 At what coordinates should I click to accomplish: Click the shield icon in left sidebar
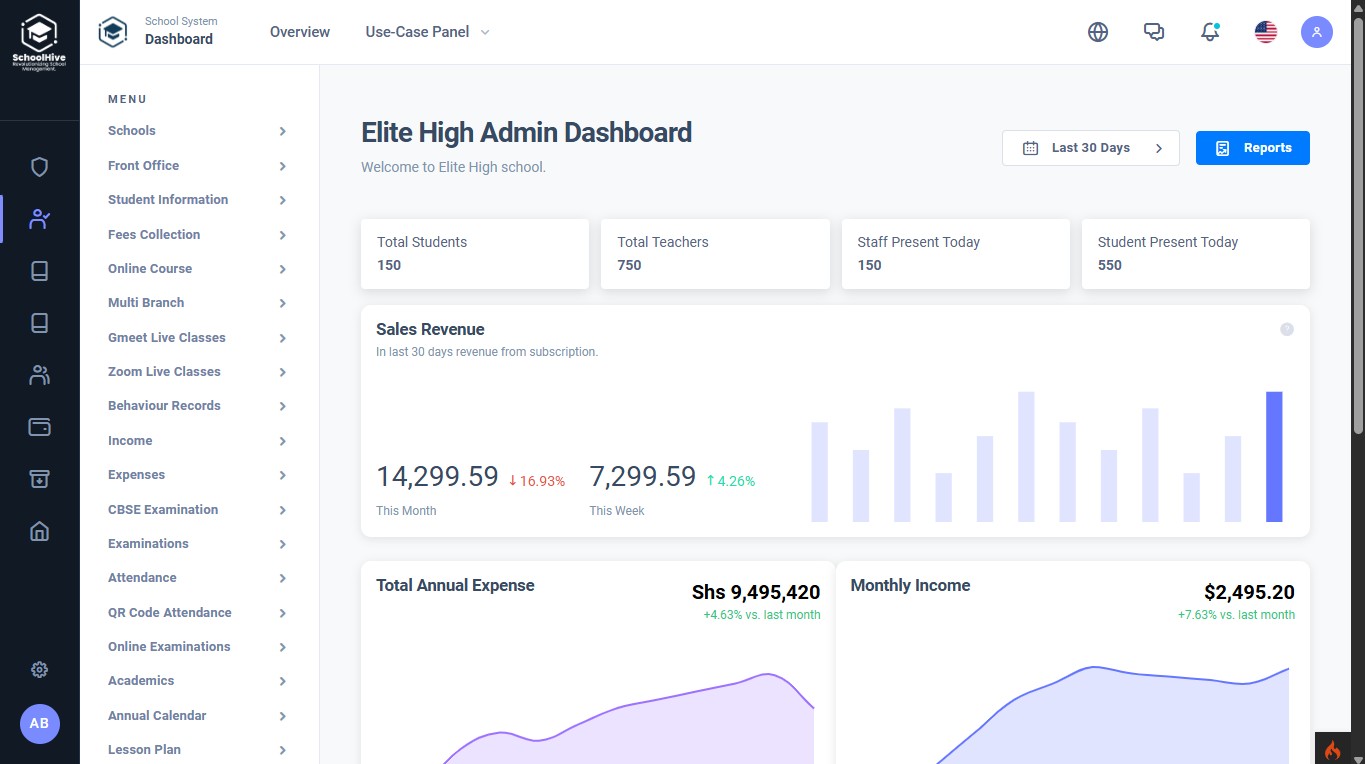(39, 167)
